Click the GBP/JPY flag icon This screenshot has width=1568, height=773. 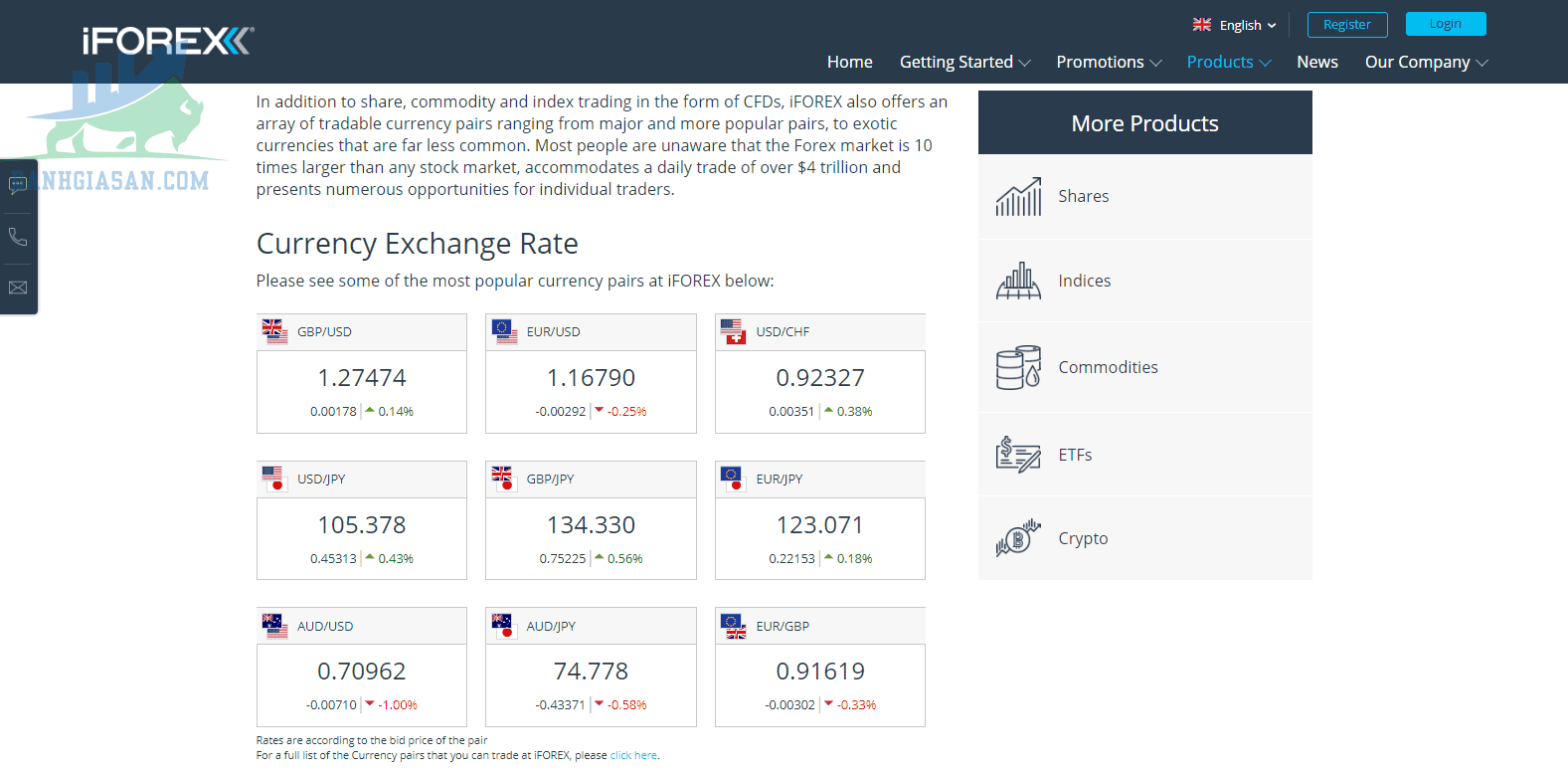pos(504,479)
